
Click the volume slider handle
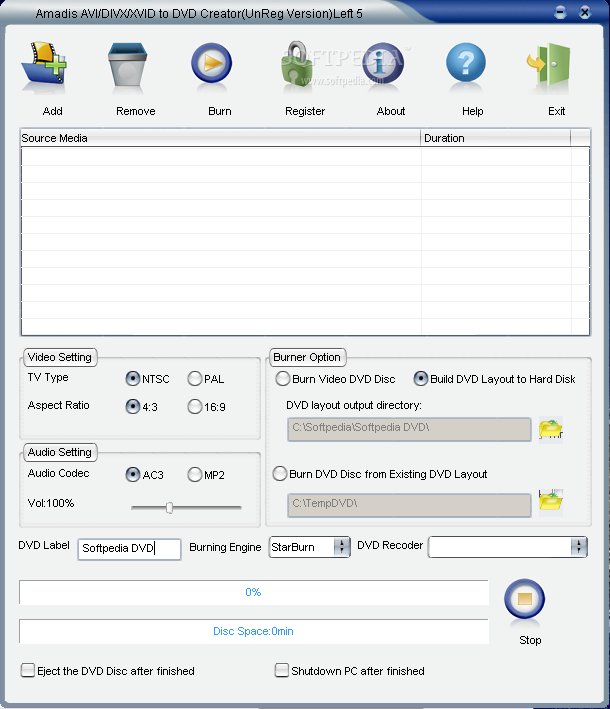pos(170,507)
